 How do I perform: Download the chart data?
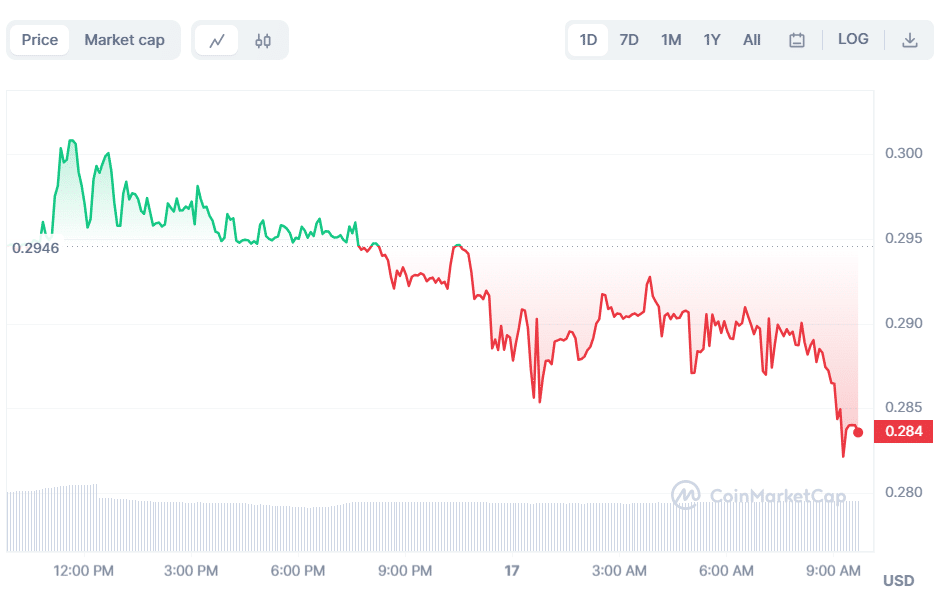pos(910,40)
